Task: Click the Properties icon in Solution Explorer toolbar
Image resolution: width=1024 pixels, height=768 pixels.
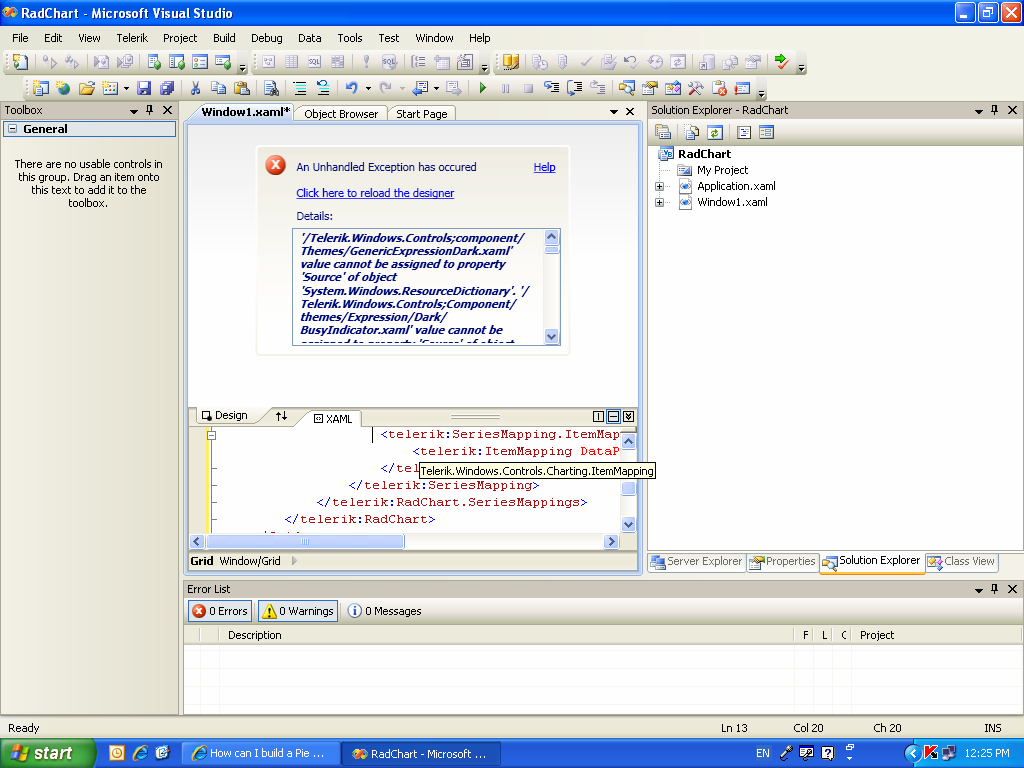Action: tap(663, 133)
